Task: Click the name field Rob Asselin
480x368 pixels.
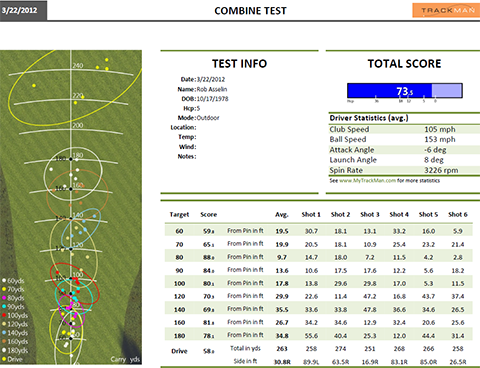Action: click(212, 89)
